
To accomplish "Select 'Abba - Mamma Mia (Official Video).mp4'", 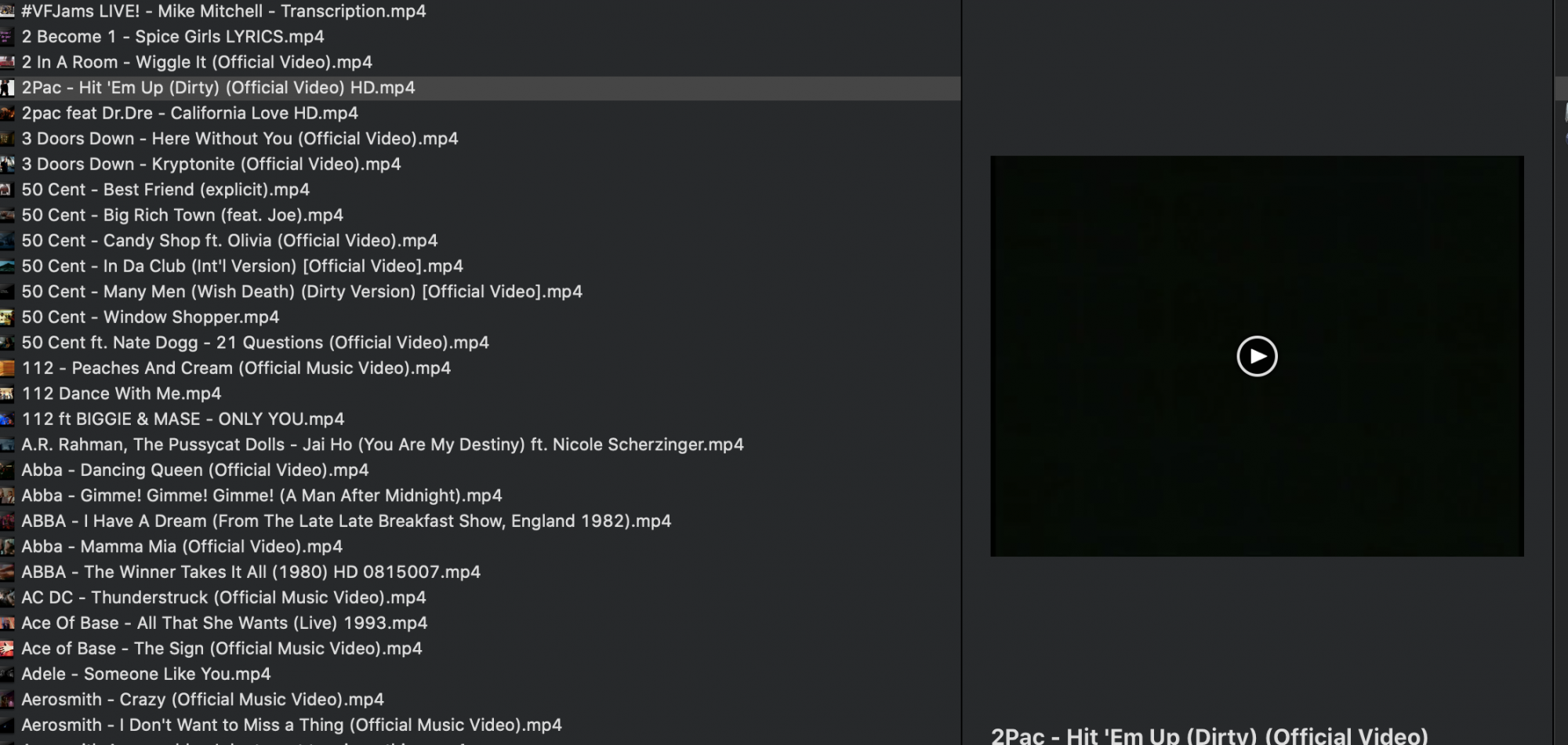I will click(182, 547).
